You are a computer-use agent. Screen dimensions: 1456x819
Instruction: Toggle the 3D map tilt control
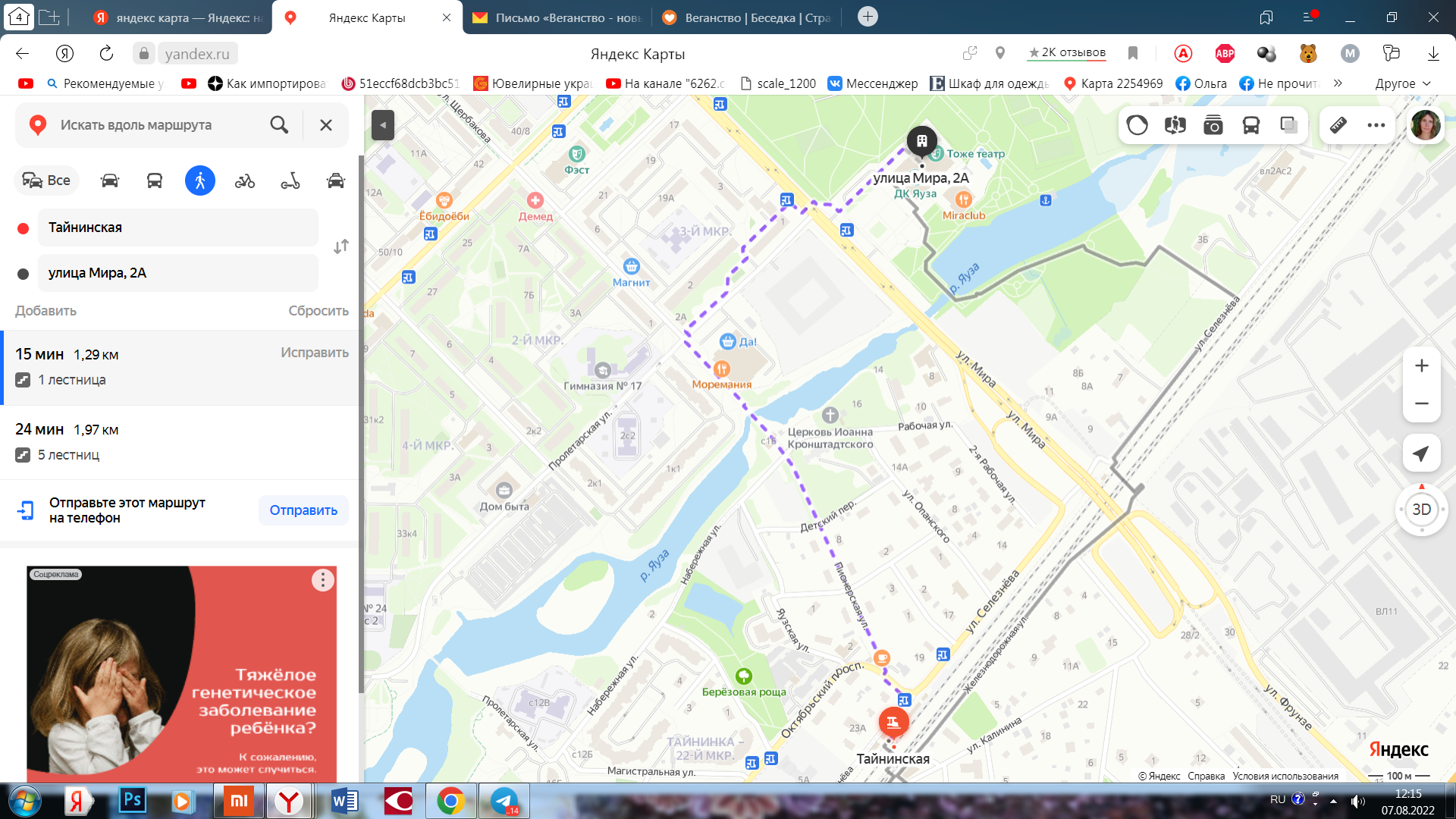(1422, 510)
